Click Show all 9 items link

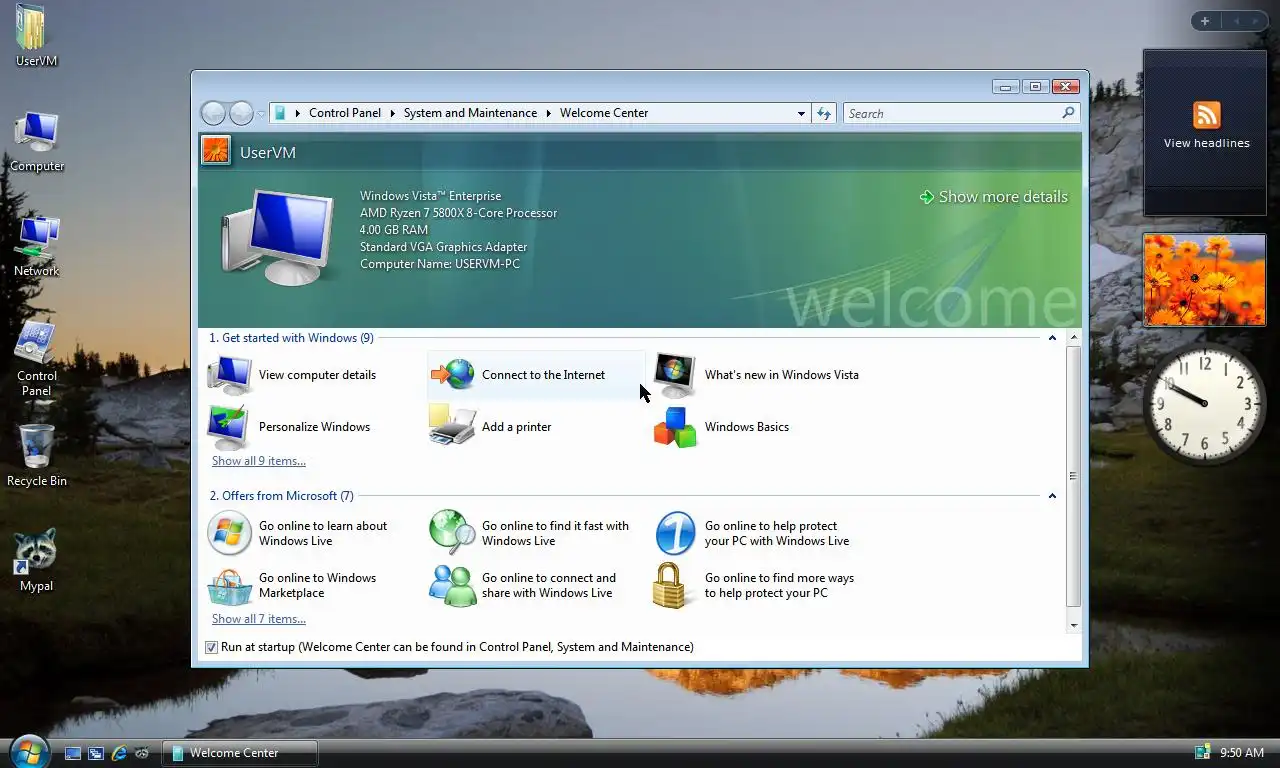[259, 461]
